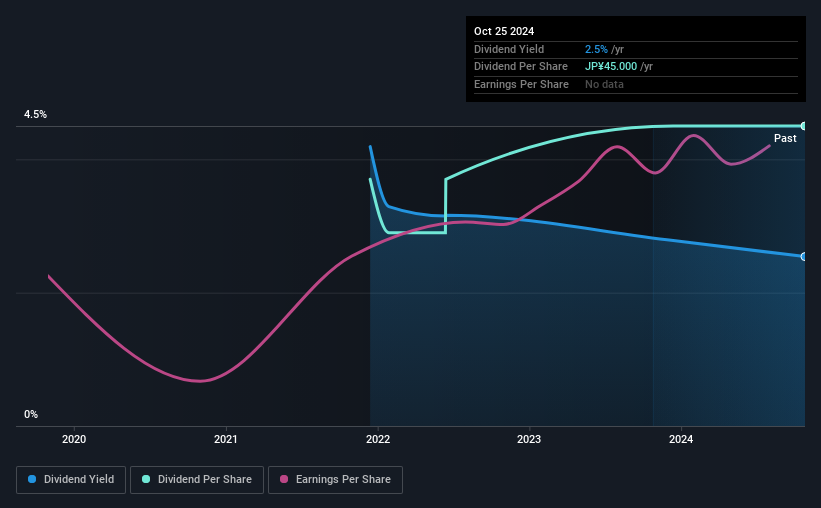Click the 2024 x-axis label

point(681,439)
